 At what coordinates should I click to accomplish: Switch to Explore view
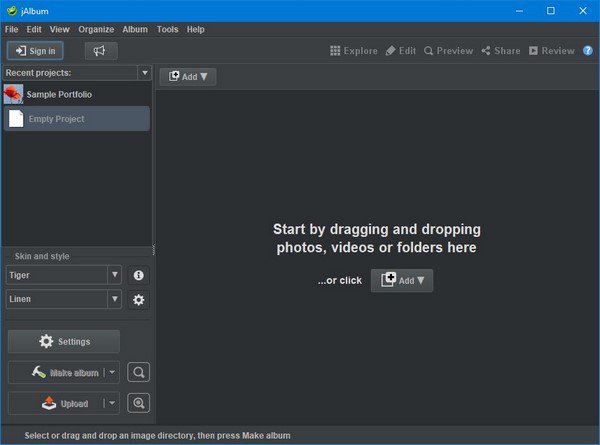(x=354, y=51)
